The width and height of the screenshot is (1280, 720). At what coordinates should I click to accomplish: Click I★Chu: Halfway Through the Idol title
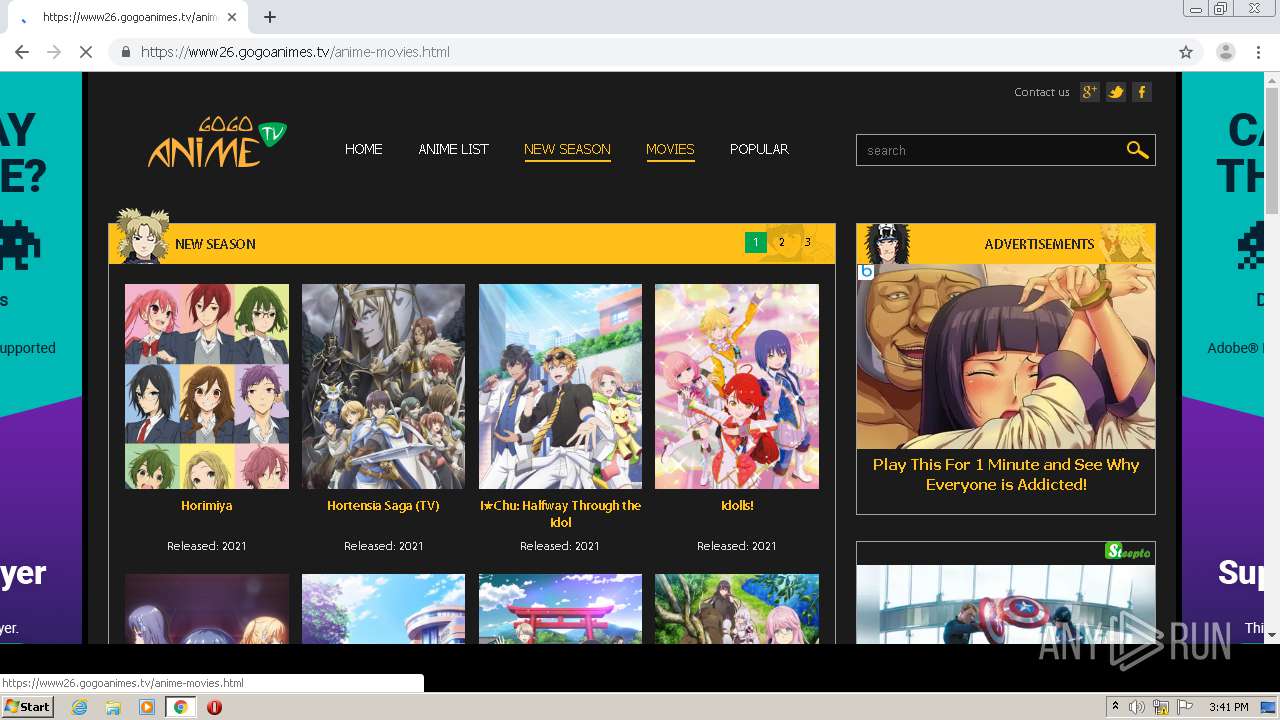pos(560,514)
